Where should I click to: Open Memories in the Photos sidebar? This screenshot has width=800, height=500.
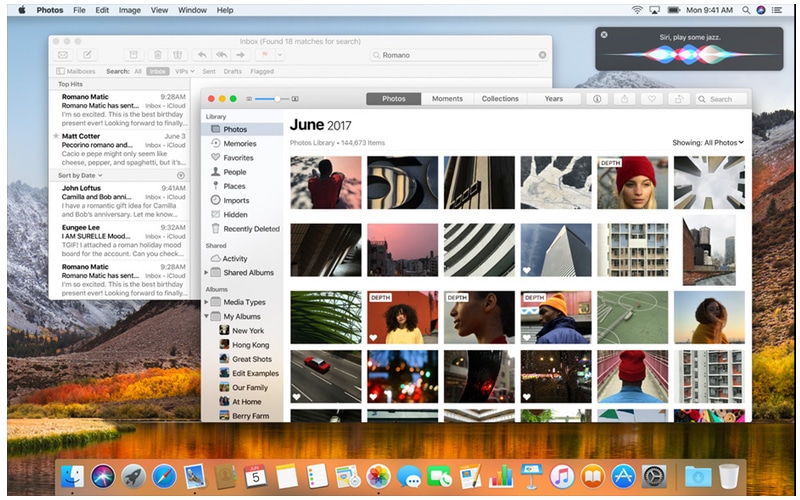click(238, 144)
